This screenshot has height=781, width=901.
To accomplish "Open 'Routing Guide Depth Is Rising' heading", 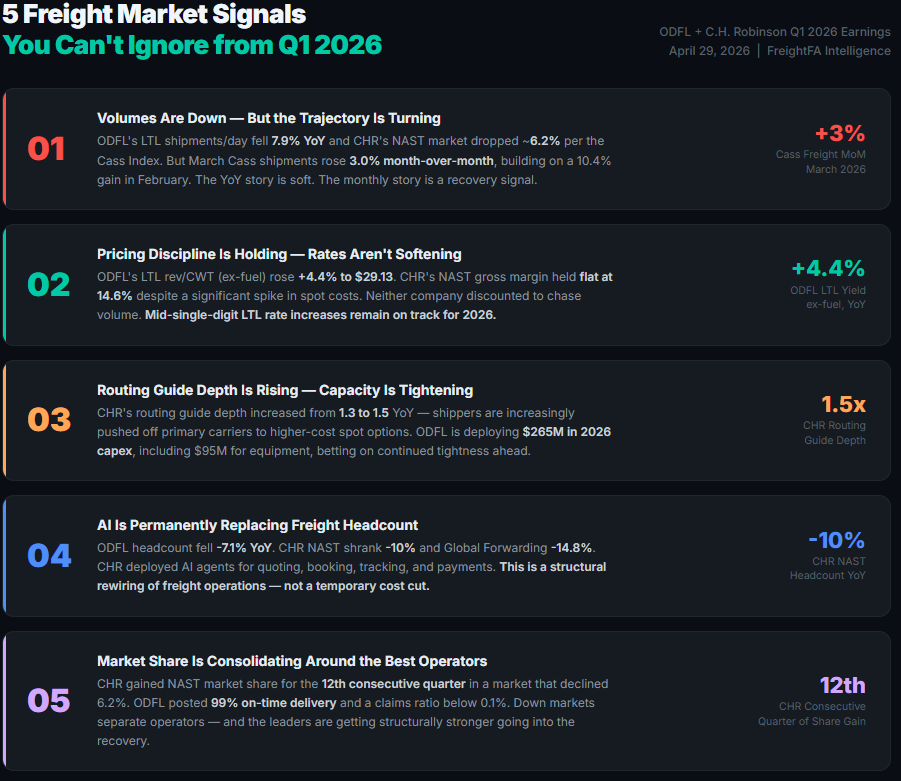I will (x=285, y=390).
